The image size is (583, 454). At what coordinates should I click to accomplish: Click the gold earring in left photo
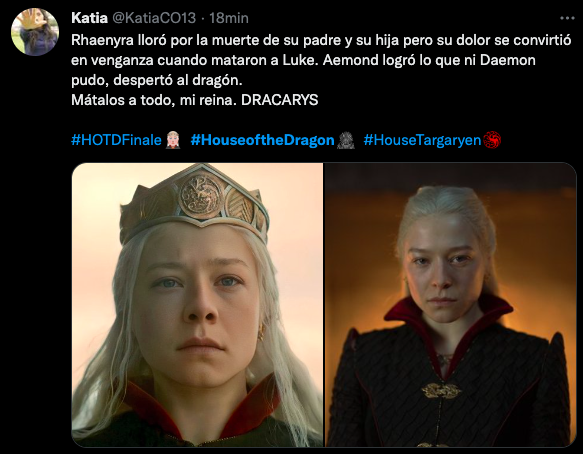[261, 332]
